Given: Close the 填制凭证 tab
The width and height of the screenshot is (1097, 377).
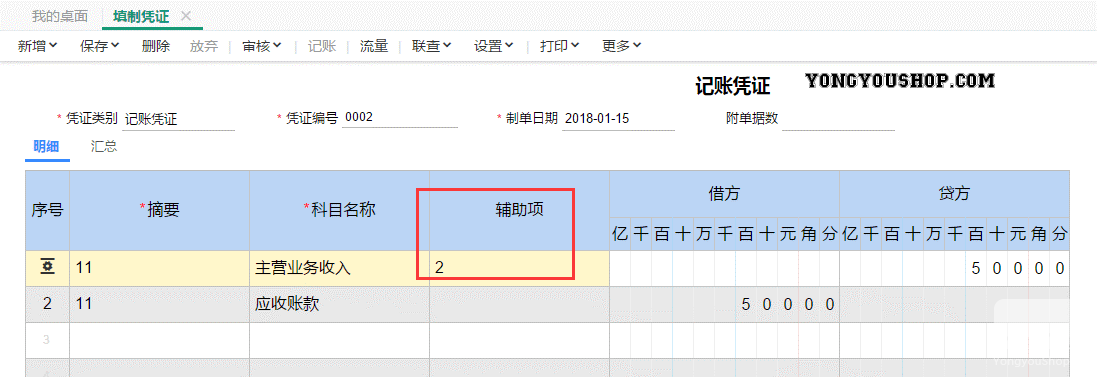Looking at the screenshot, I should pos(185,15).
